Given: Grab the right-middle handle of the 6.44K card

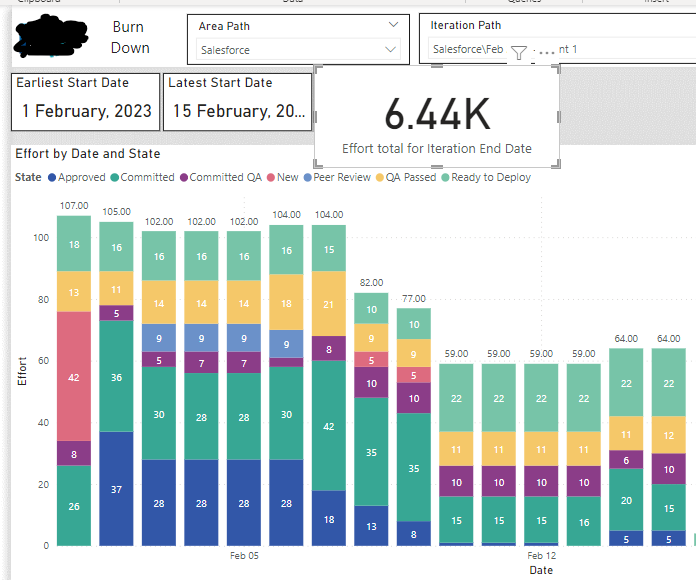Looking at the screenshot, I should click(558, 117).
